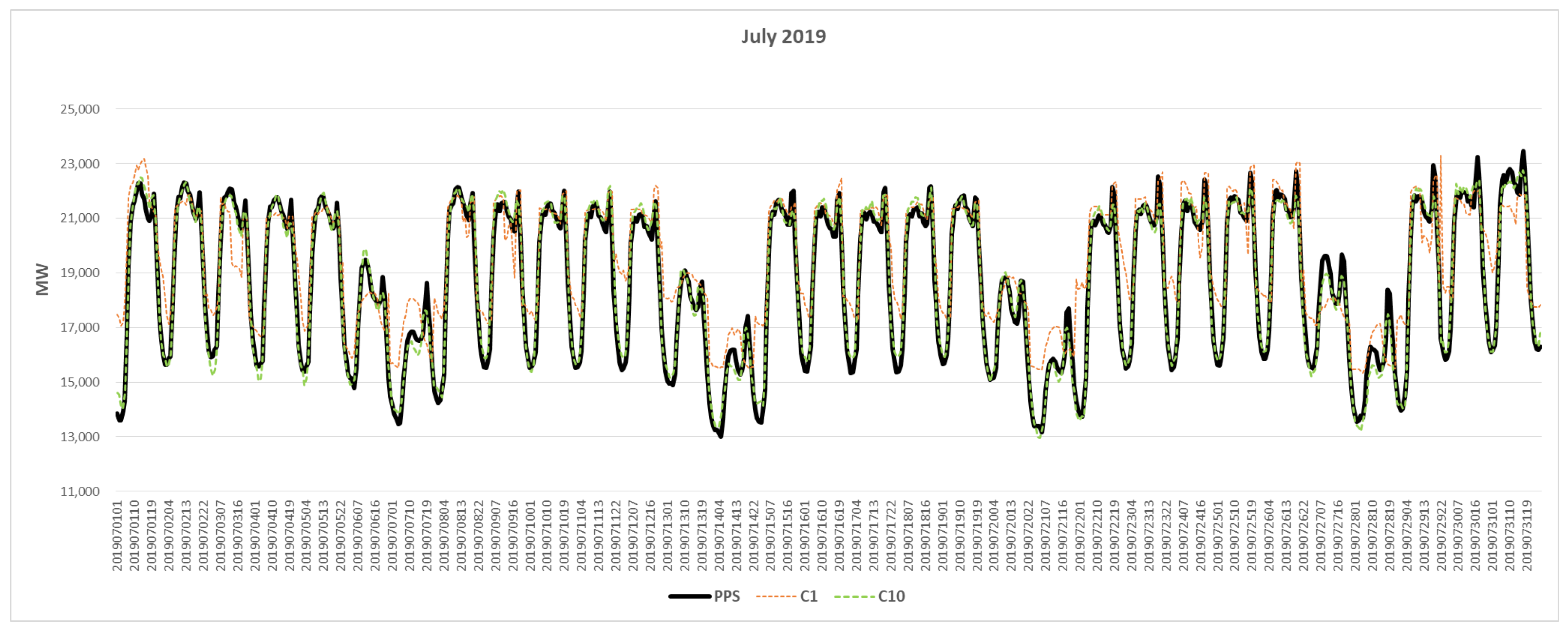Click the C1 legend entry label
The width and height of the screenshot is (1568, 631).
[x=808, y=596]
